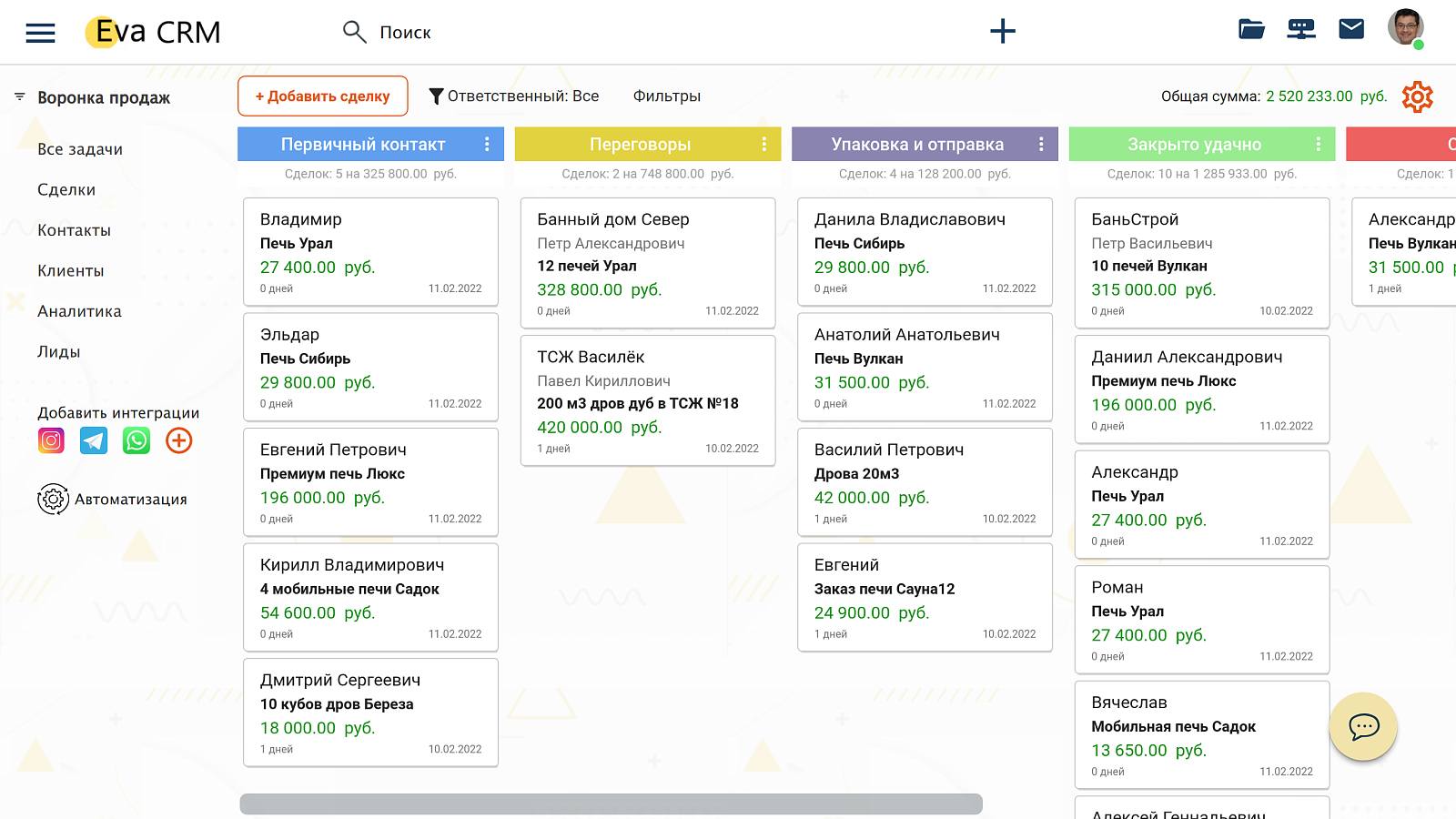Click the 420 000.00 руб. amount

click(600, 428)
